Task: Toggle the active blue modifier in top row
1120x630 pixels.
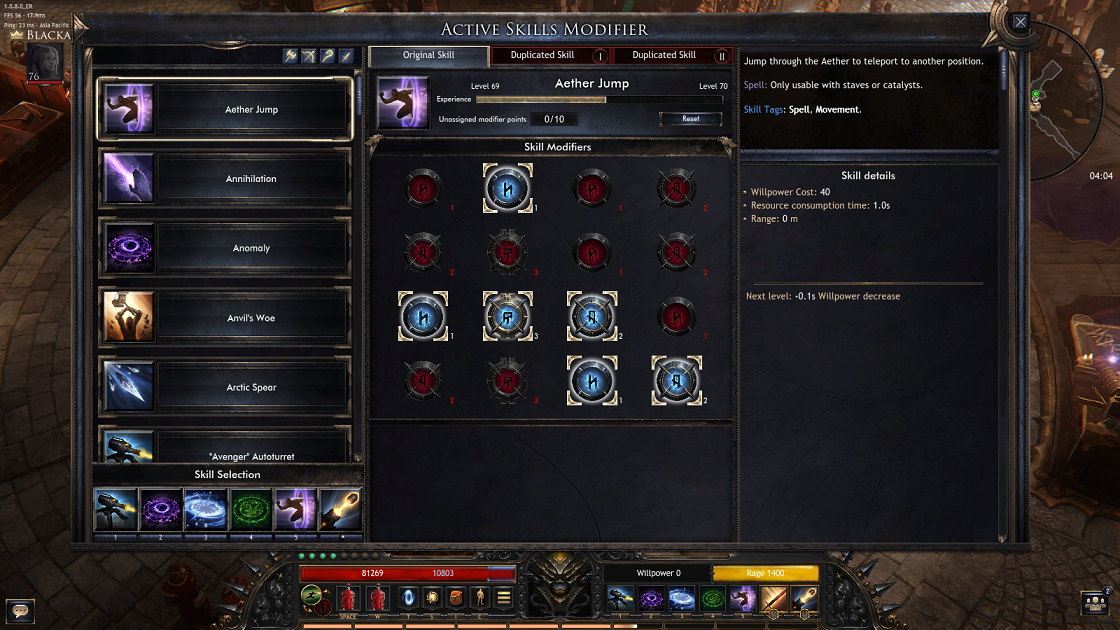Action: pos(508,189)
